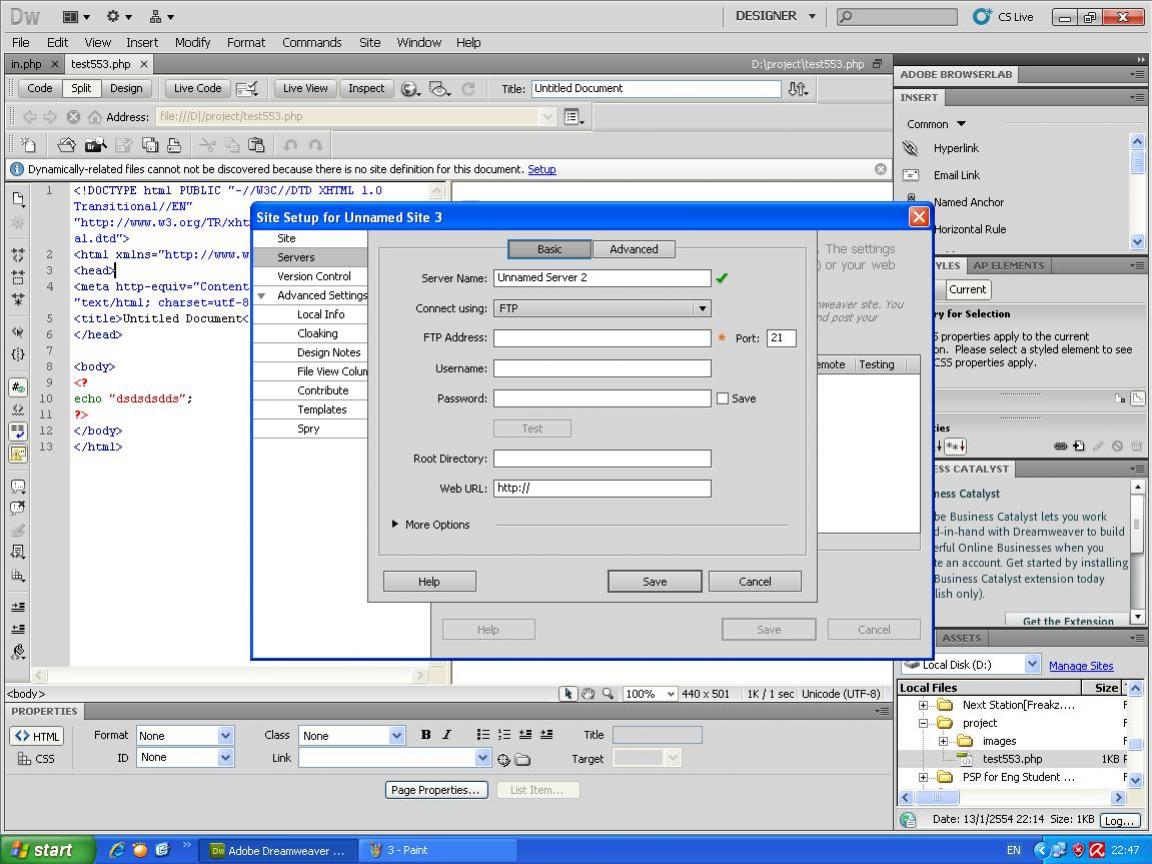
Task: Open the Commands menu
Action: [x=312, y=43]
